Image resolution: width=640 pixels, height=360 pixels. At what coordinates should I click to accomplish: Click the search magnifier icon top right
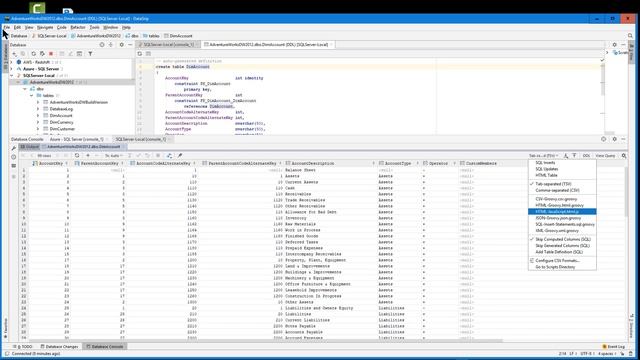tap(630, 36)
